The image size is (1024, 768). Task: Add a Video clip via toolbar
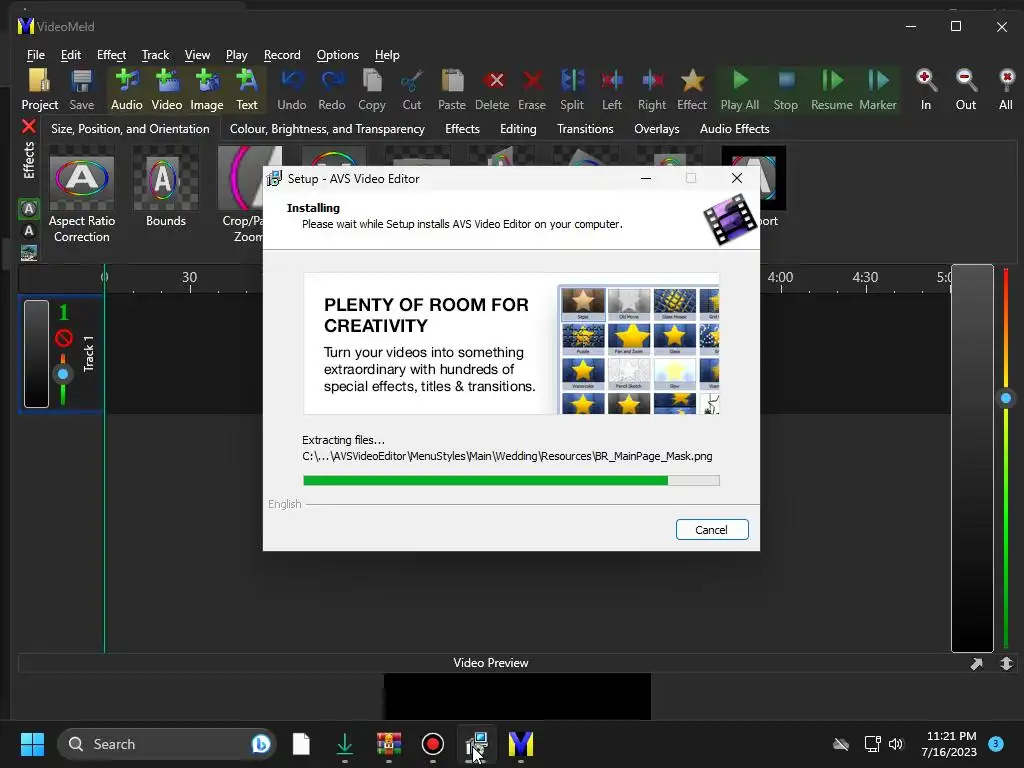coord(167,89)
